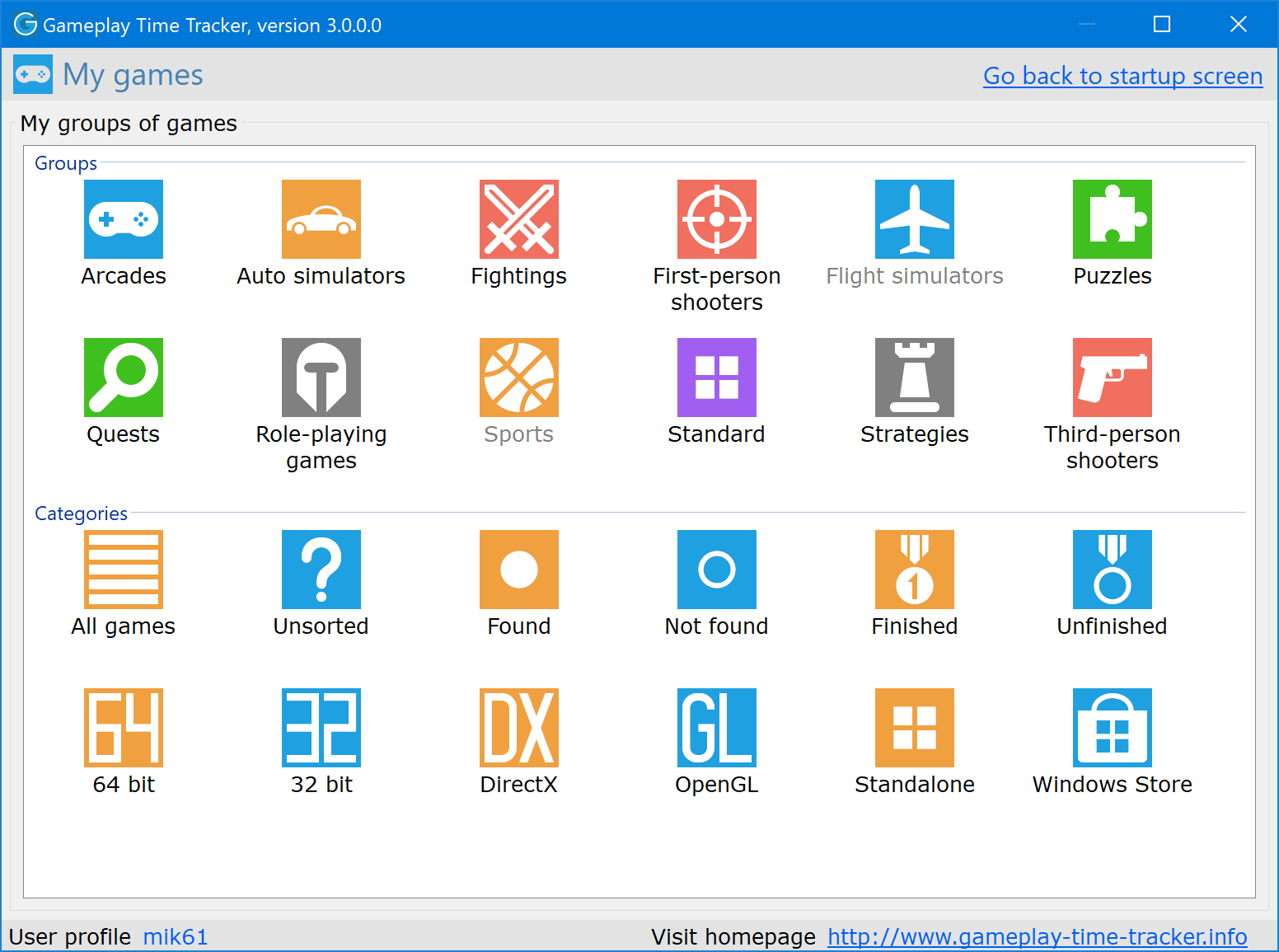Viewport: 1279px width, 952px height.
Task: Click the "My groups of games" caption
Action: tap(129, 124)
